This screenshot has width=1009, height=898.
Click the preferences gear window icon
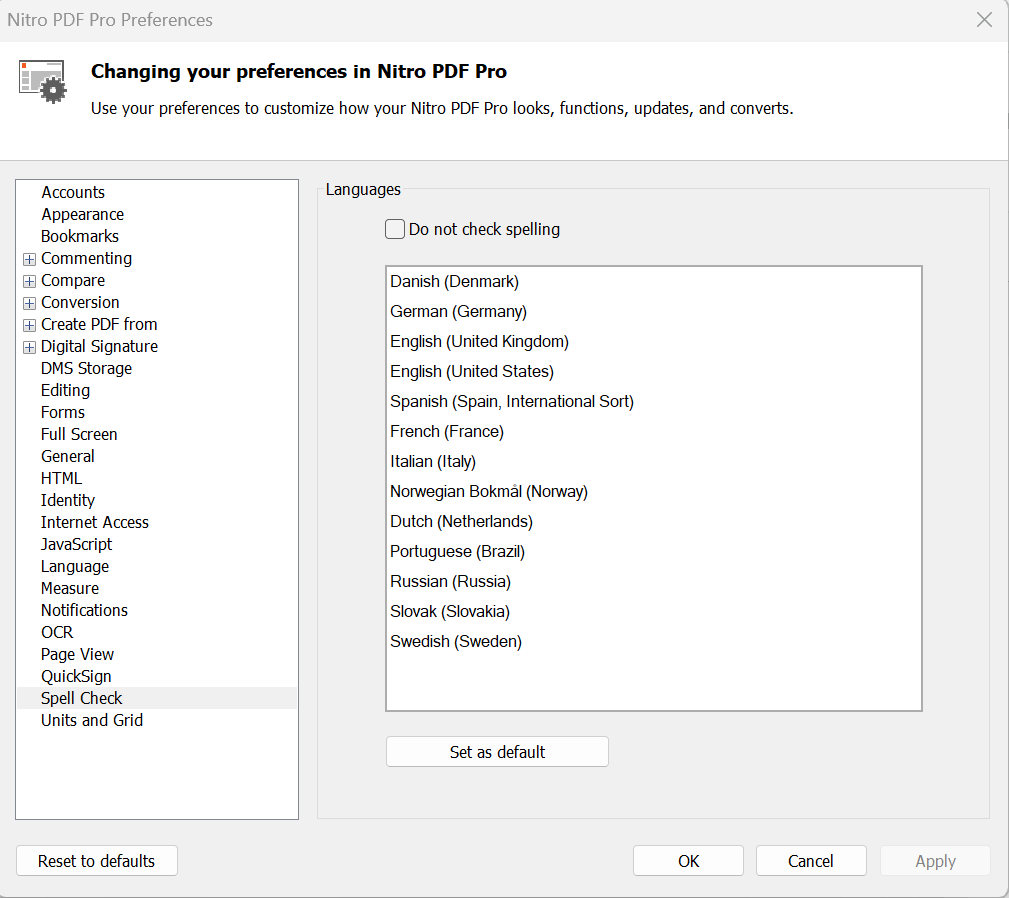click(42, 81)
